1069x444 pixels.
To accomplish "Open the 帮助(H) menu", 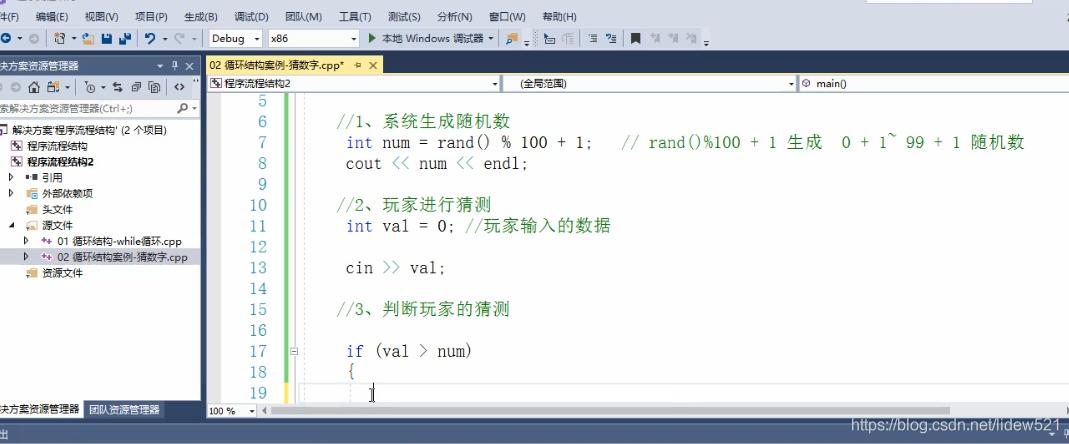I will pos(559,16).
